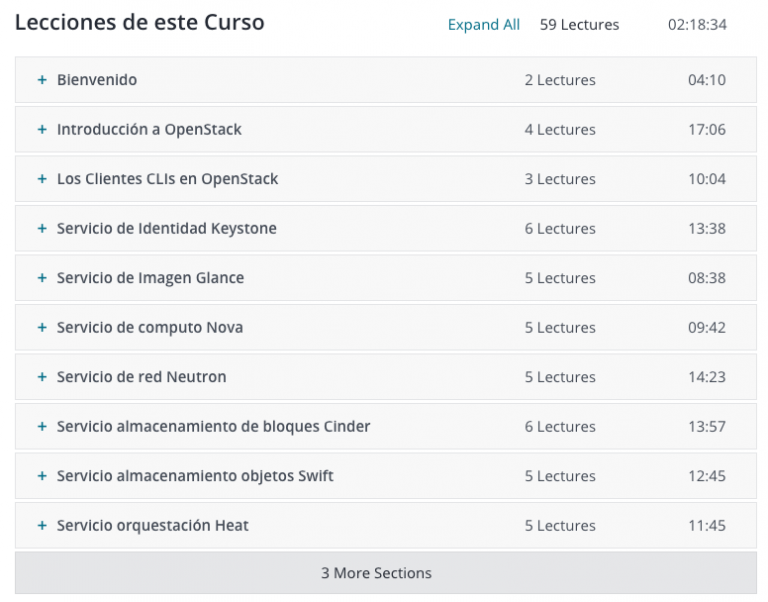768x602 pixels.
Task: Click the plus icon beside Servicio de computo Nova
Action: click(42, 327)
